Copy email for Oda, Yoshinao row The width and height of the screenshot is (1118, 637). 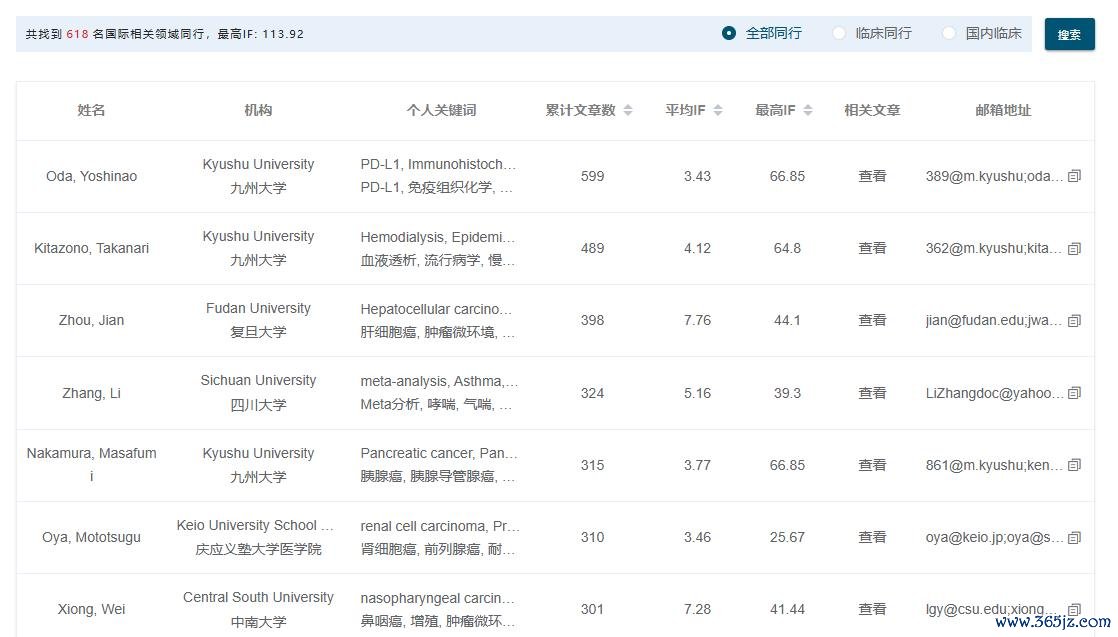click(x=1075, y=176)
